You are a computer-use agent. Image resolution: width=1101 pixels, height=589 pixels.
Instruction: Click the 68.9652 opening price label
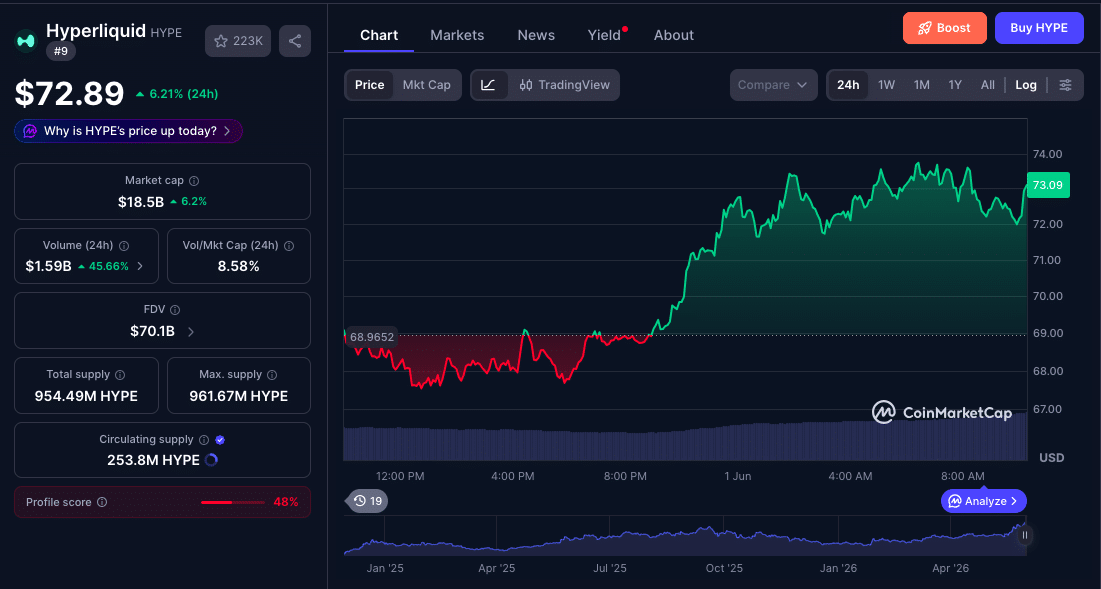[372, 337]
